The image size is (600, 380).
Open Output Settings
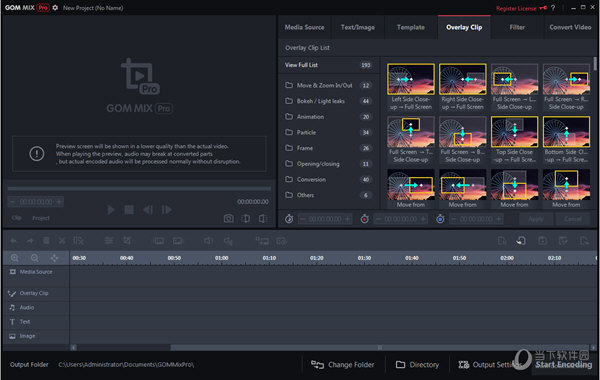(x=489, y=365)
